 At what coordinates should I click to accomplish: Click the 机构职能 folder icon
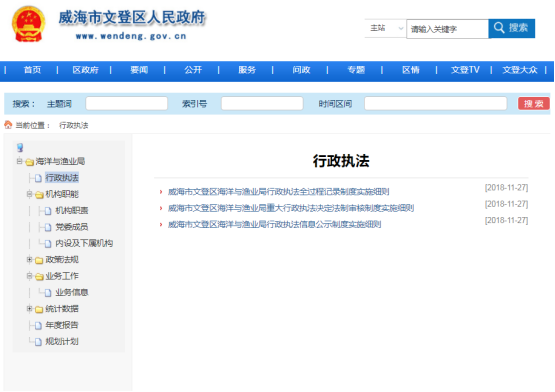40,195
